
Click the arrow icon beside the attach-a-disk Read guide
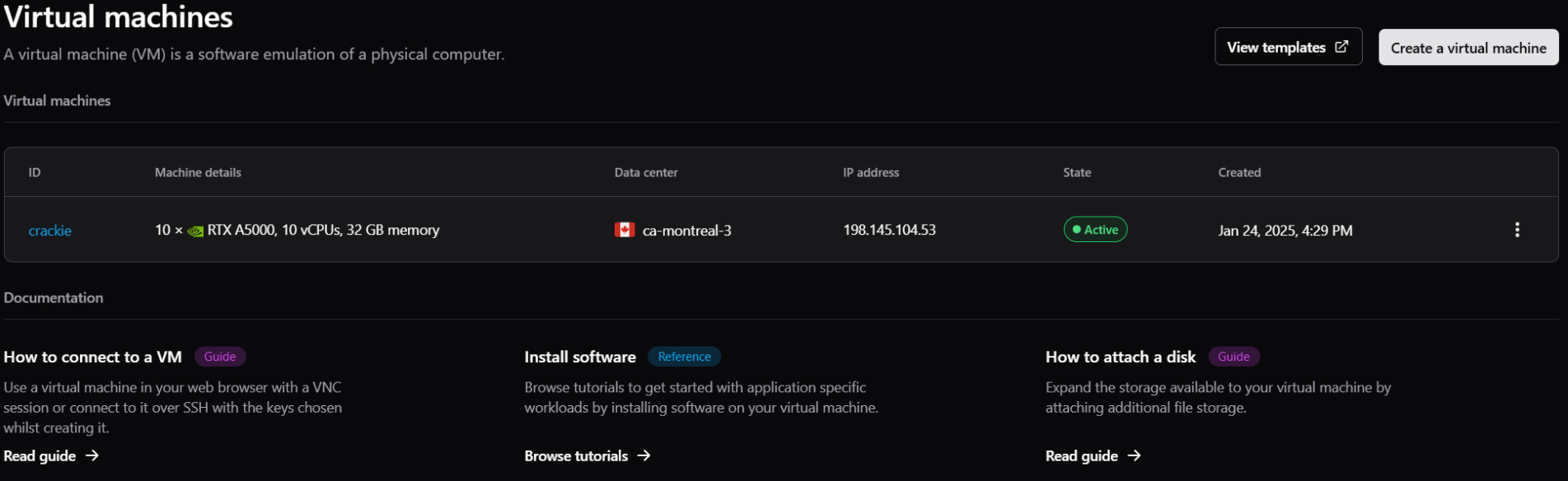[1135, 455]
